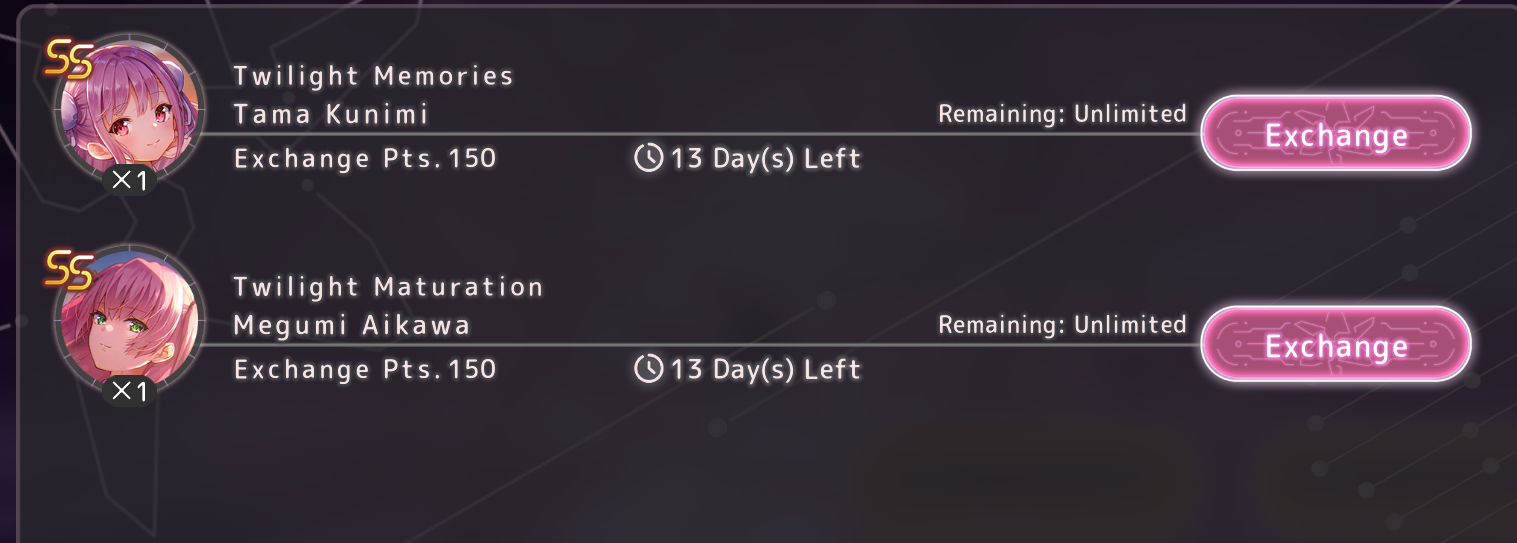Click Exchange button for Tama Kunimi
1517x543 pixels.
(1336, 134)
